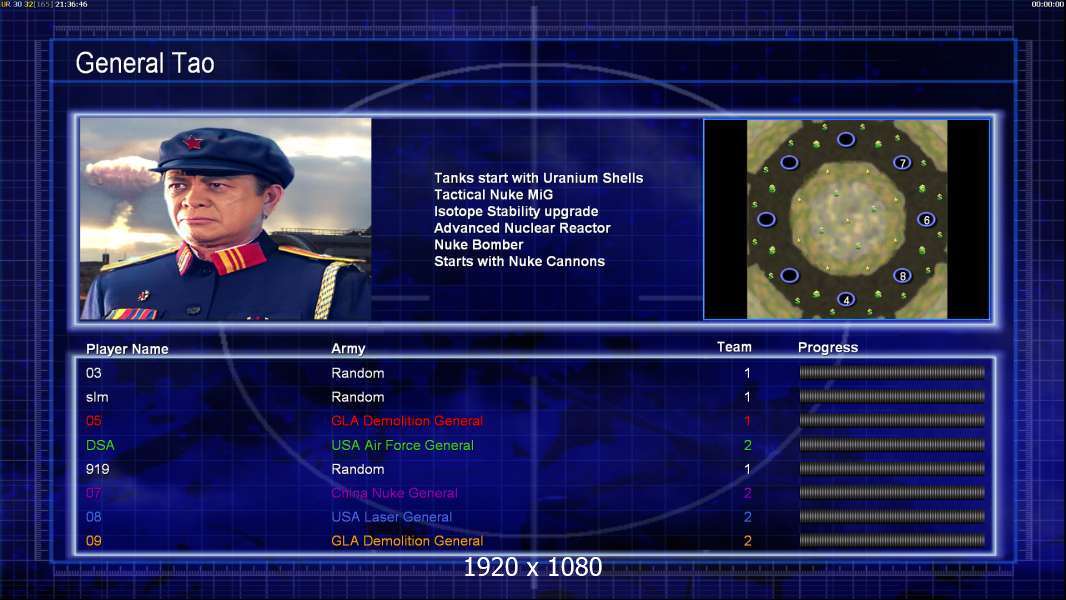The image size is (1066, 600).
Task: Select player name slm
Action: click(97, 397)
